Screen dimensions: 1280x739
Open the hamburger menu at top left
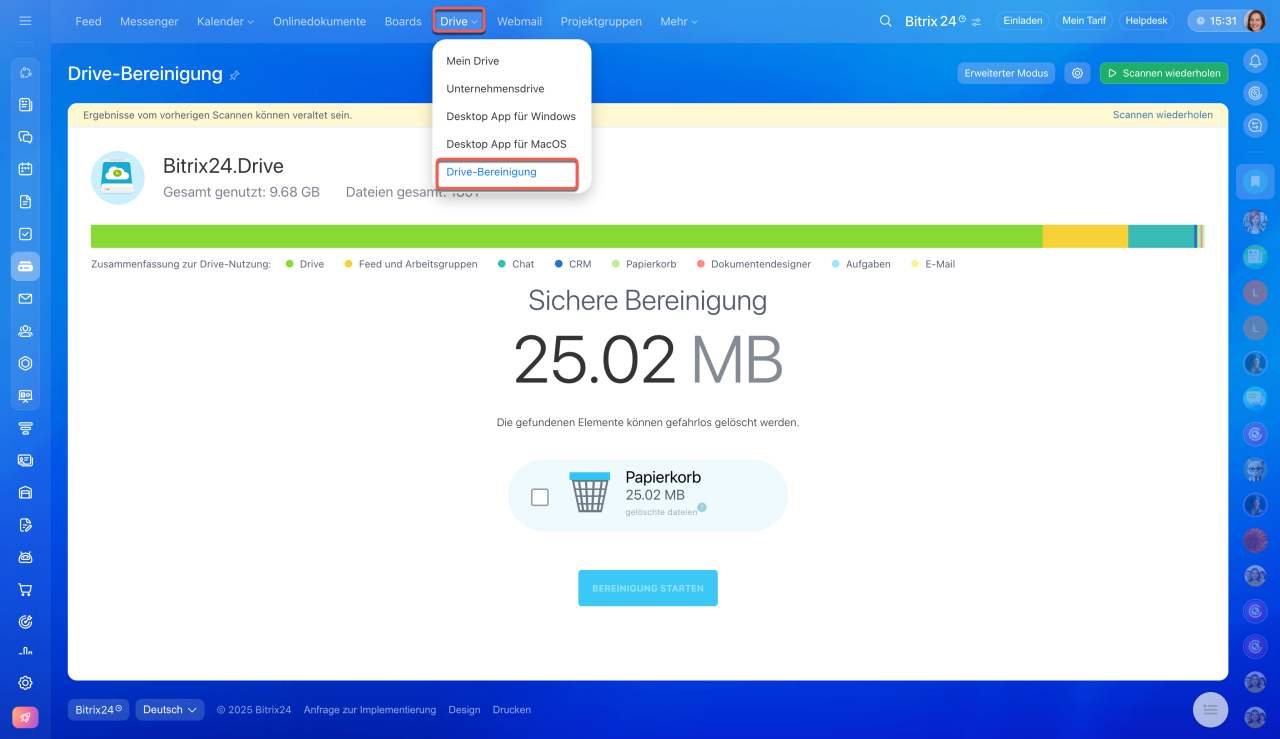click(25, 21)
